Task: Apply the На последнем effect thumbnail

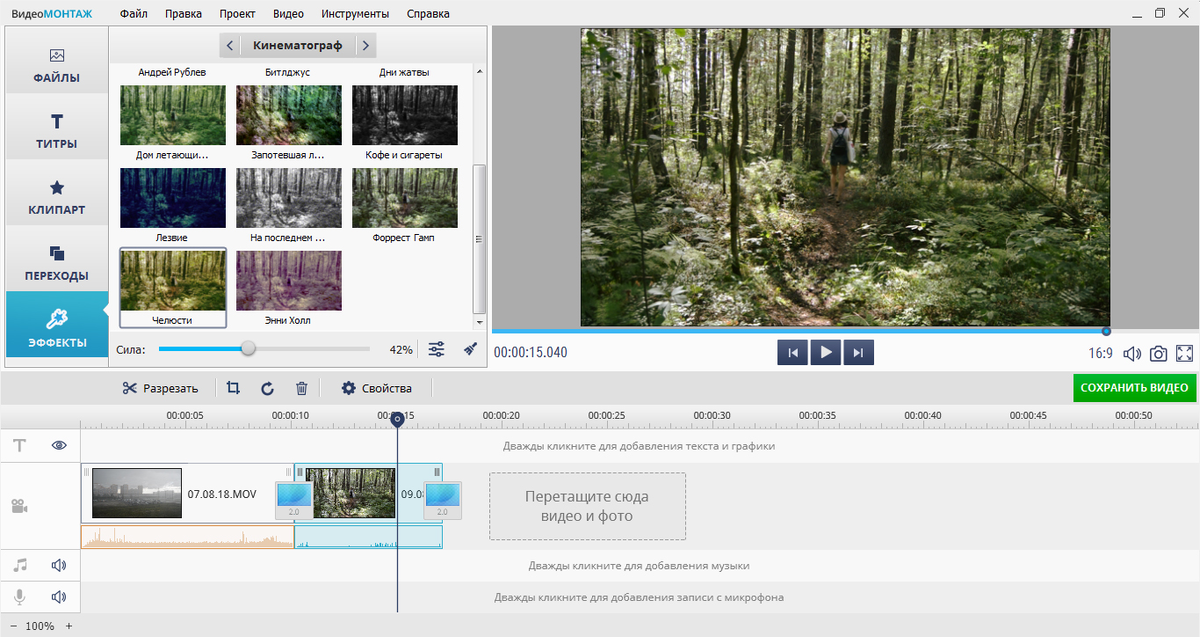Action: pyautogui.click(x=289, y=198)
